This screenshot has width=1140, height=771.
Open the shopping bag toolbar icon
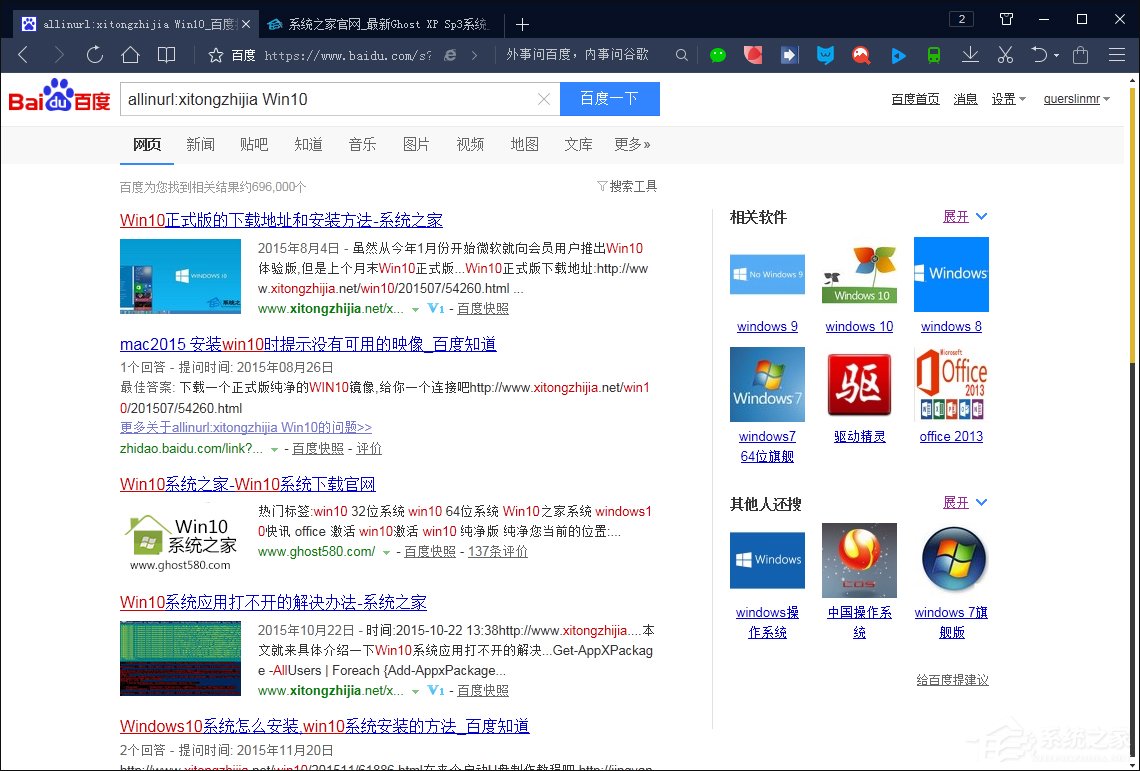coord(1080,54)
